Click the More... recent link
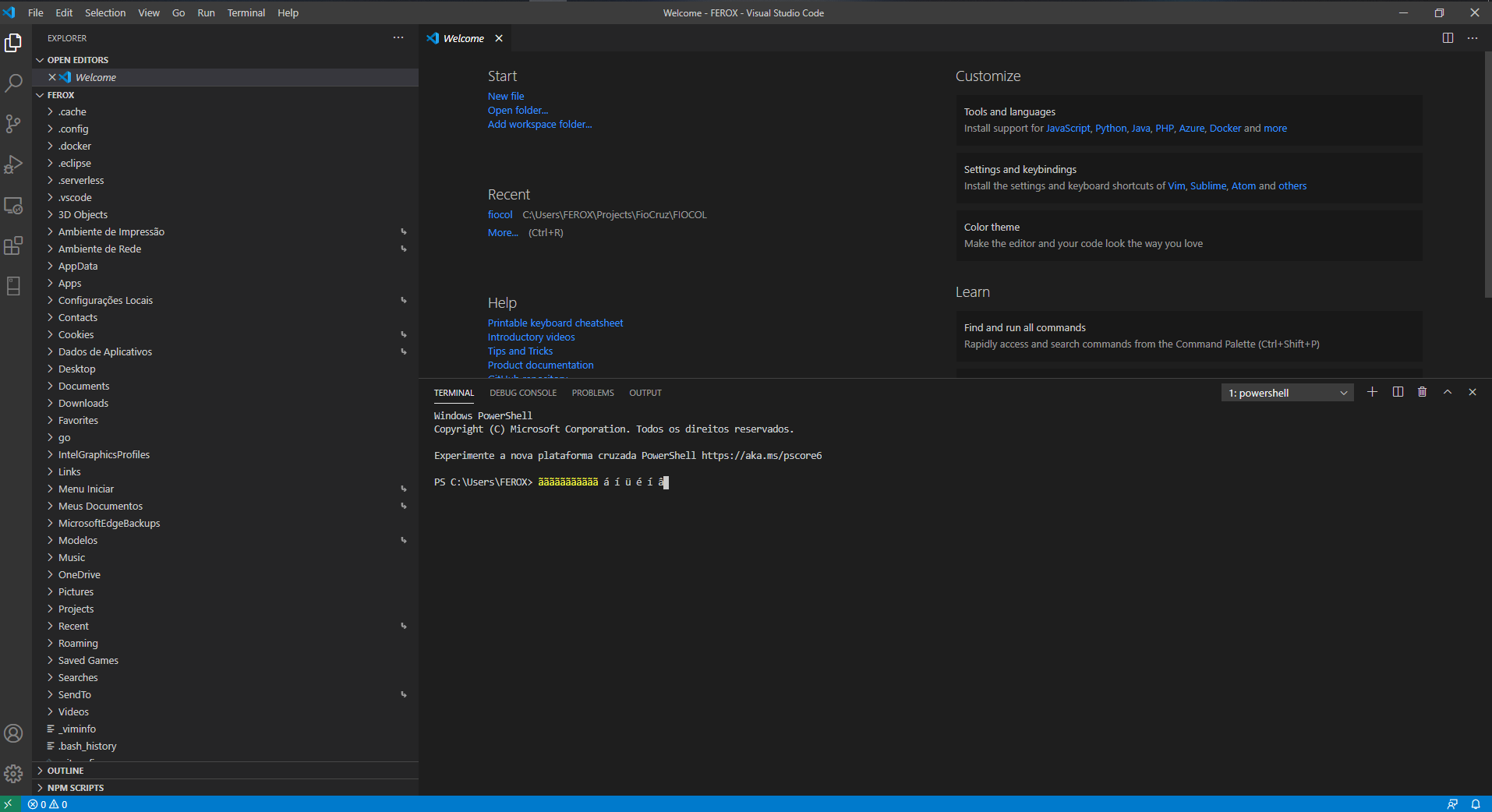The height and width of the screenshot is (812, 1492). coord(503,232)
